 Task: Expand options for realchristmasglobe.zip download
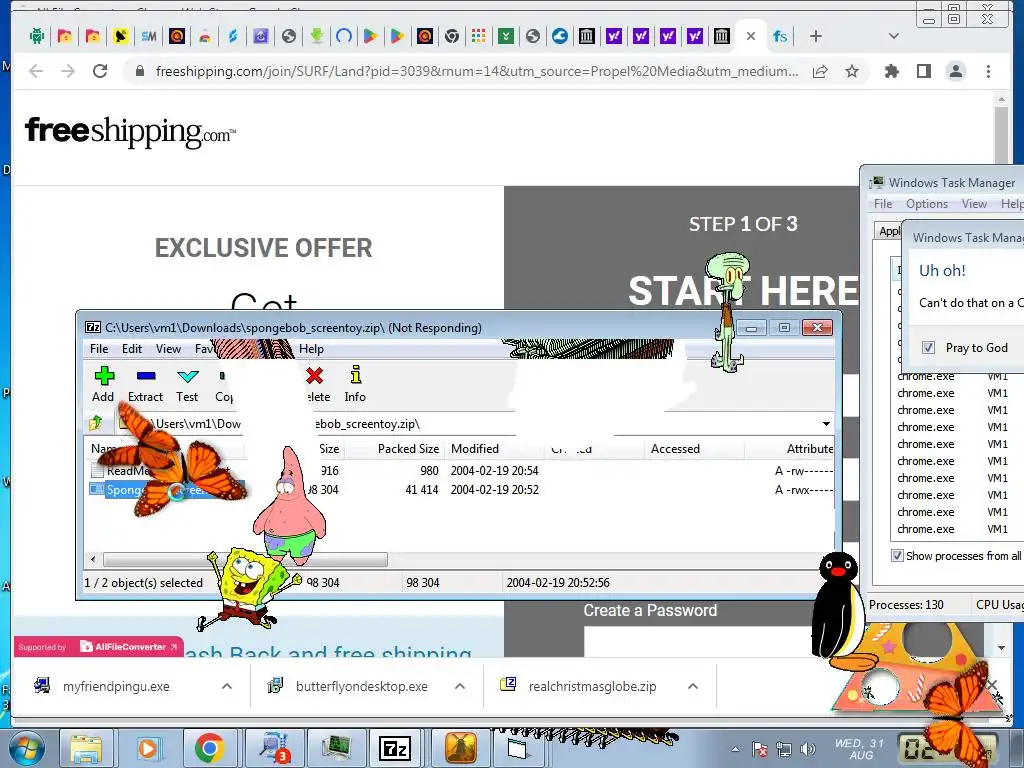click(x=693, y=686)
